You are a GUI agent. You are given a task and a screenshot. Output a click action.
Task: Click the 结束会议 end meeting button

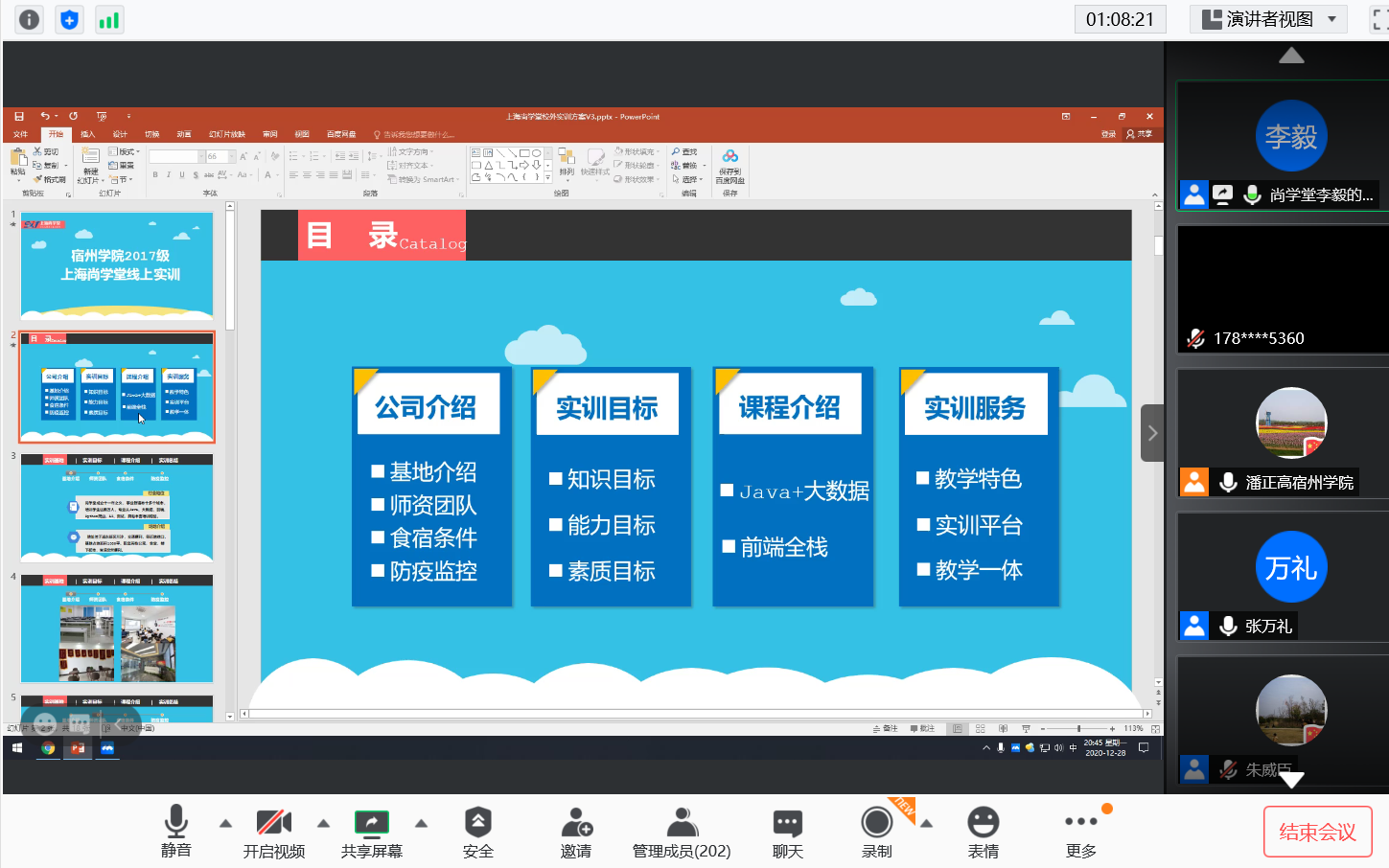1317,832
